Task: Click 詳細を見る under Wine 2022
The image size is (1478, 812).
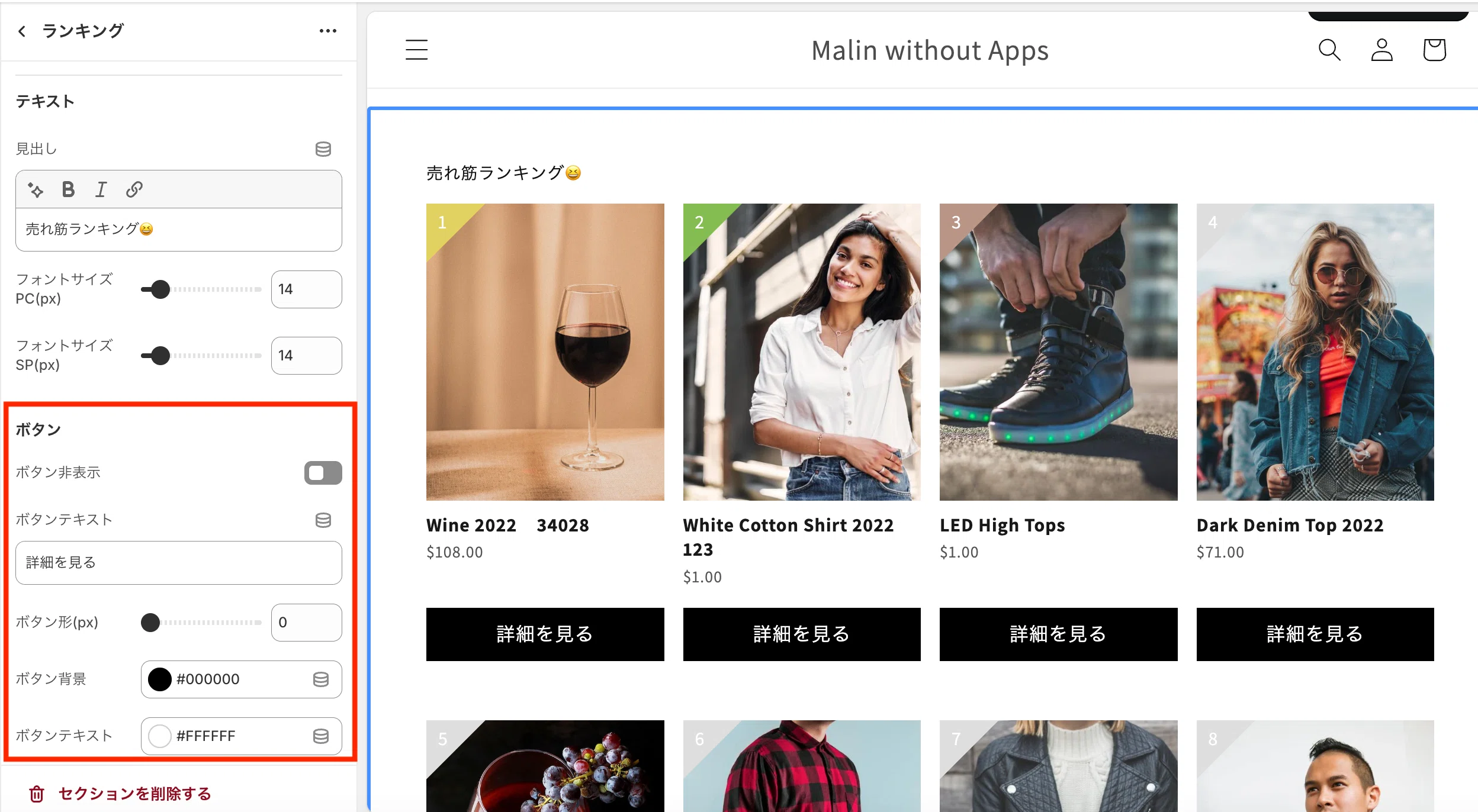Action: (x=545, y=634)
